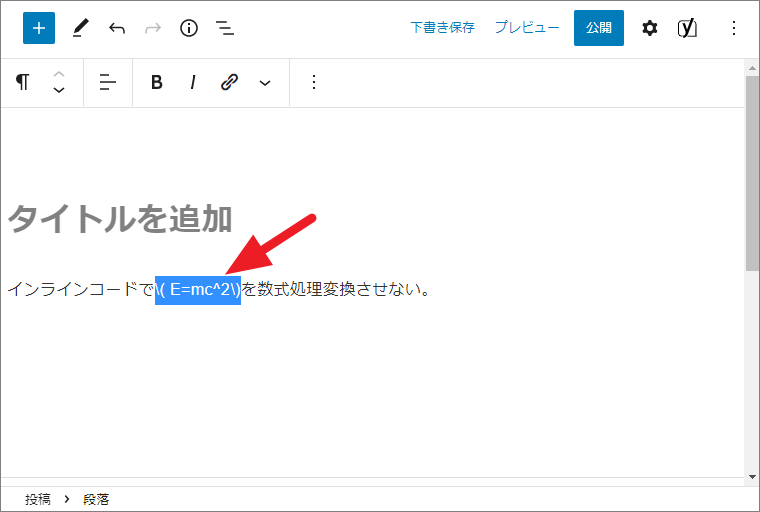The height and width of the screenshot is (512, 760).
Task: Click the blue add block plus button
Action: pos(39,28)
